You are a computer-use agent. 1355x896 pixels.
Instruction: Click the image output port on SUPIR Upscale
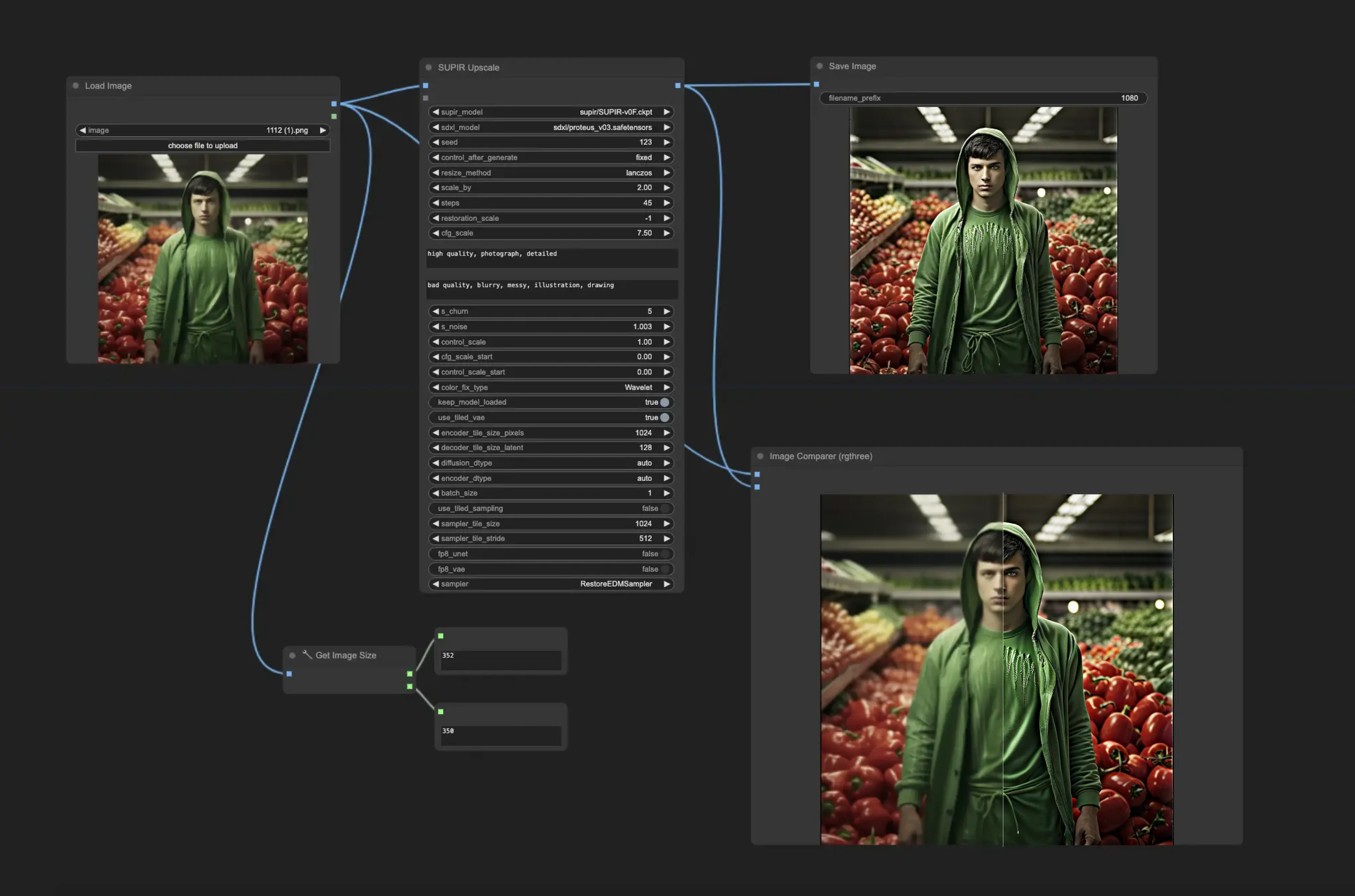(x=678, y=86)
